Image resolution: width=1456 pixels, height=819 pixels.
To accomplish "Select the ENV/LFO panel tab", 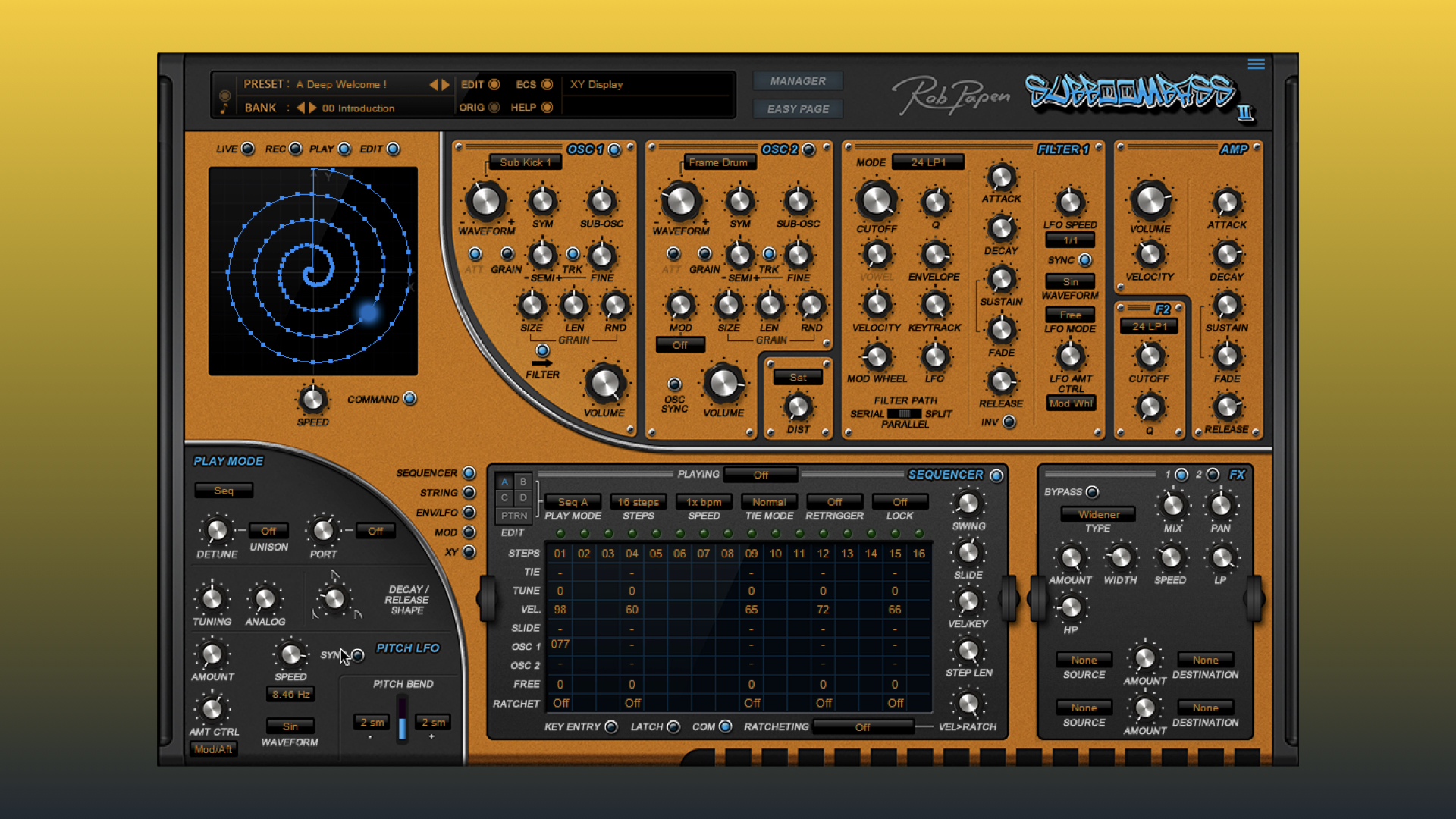I will [x=469, y=513].
